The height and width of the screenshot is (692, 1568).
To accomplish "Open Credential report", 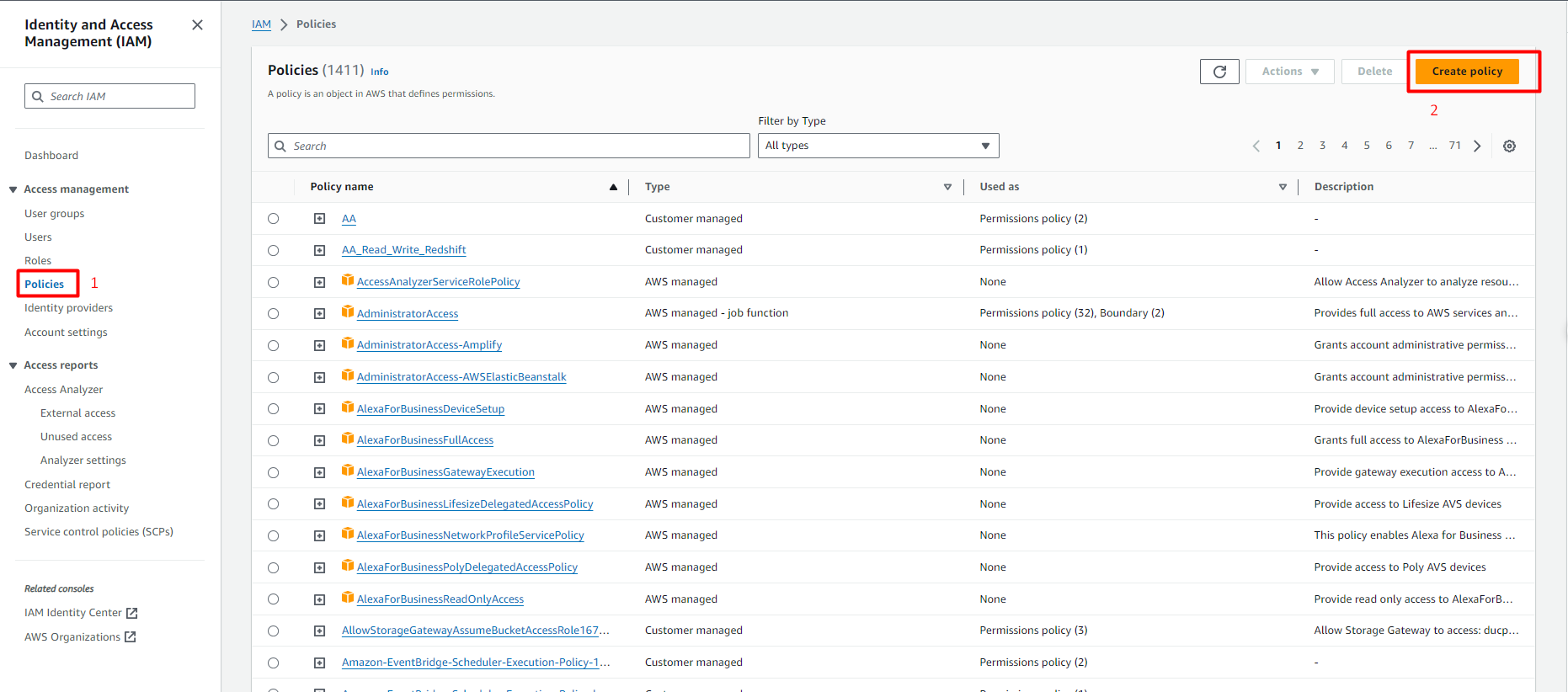I will [67, 485].
